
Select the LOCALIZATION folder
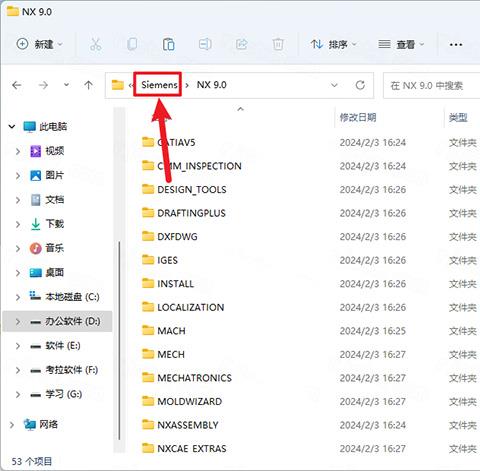(x=183, y=307)
